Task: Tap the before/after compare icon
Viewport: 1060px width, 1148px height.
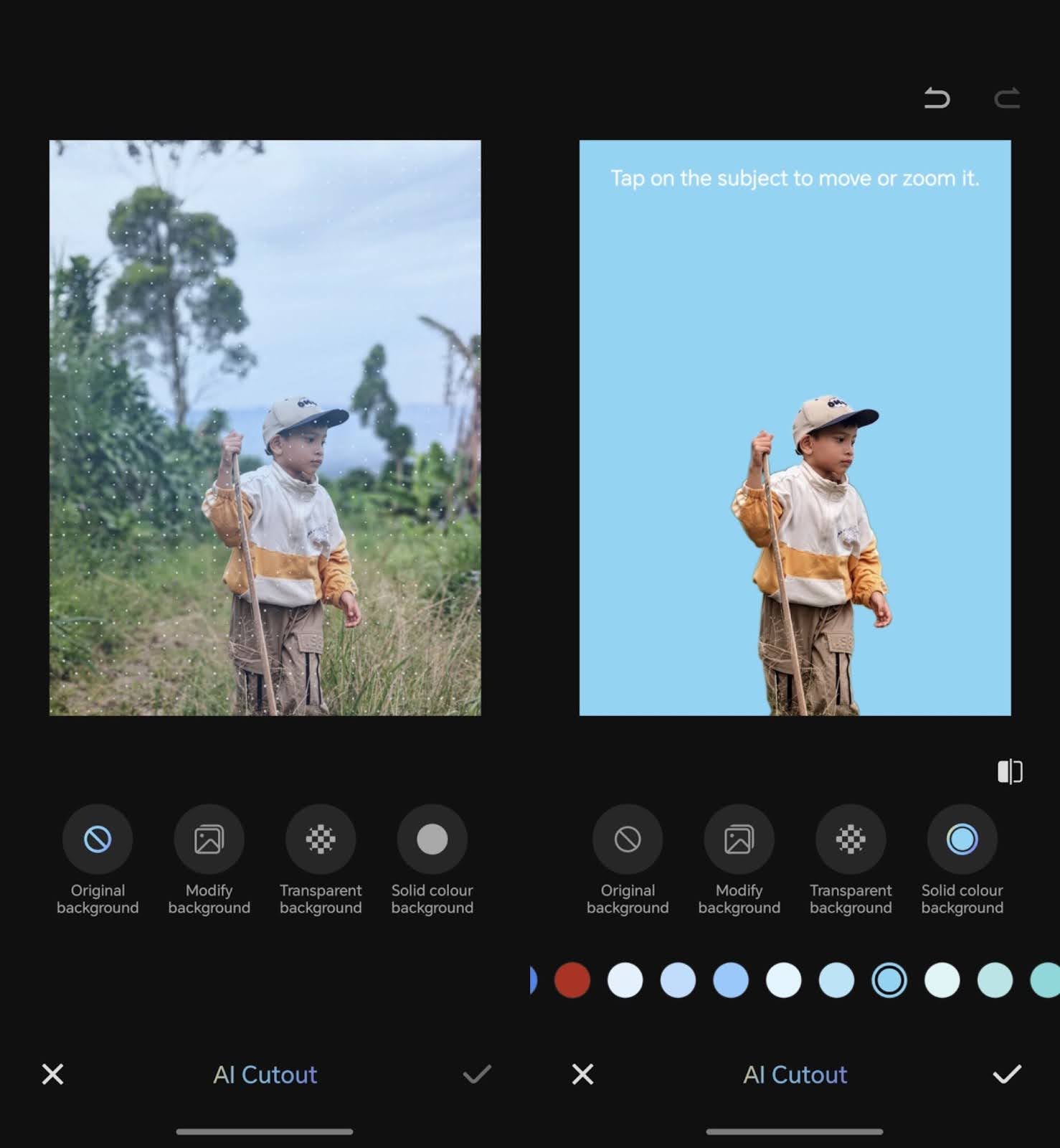Action: pyautogui.click(x=1010, y=772)
